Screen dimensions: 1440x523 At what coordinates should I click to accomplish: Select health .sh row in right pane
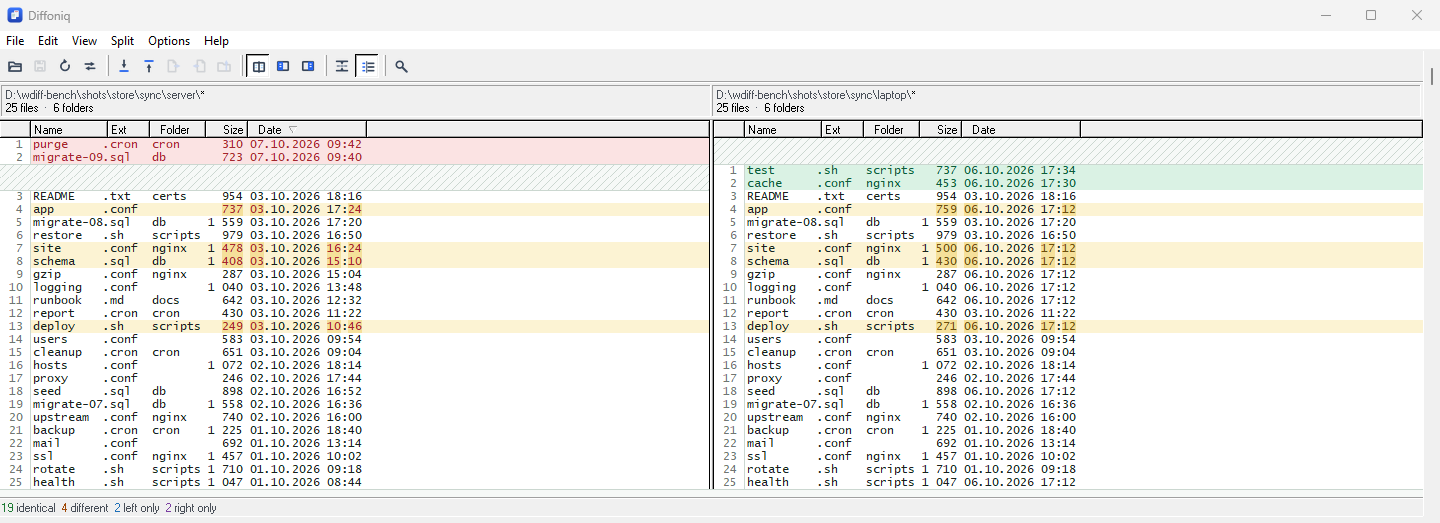click(1068, 482)
